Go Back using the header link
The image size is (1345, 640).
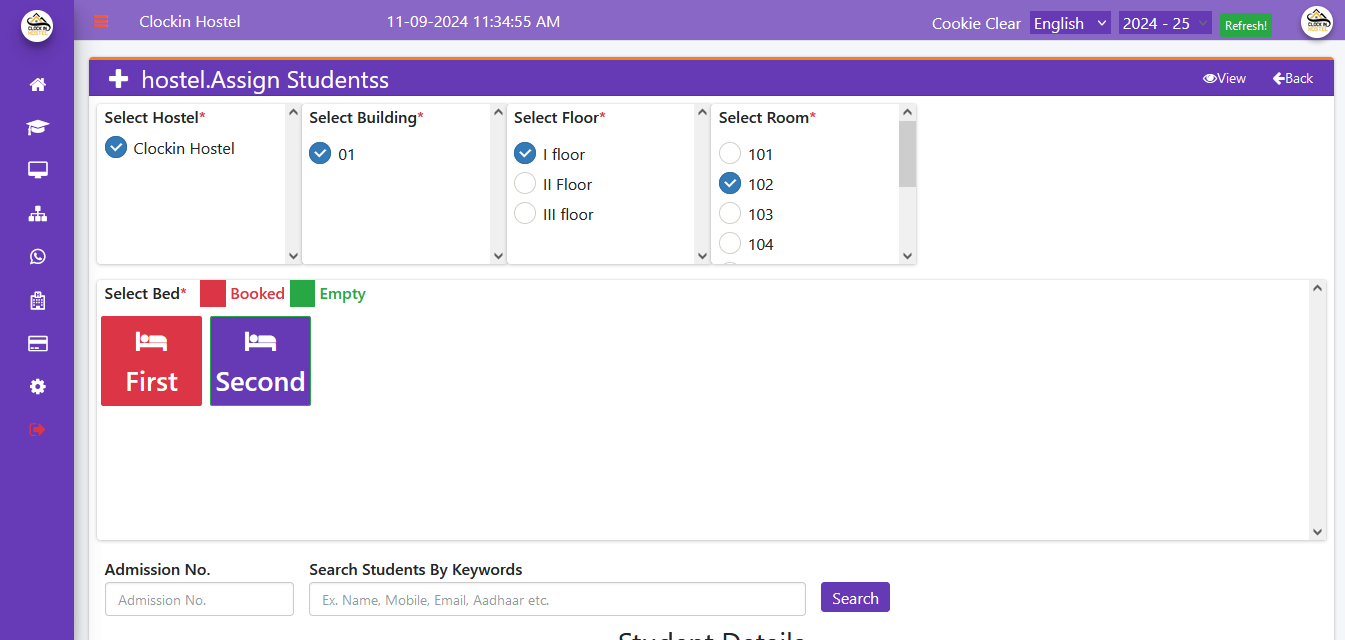point(1293,78)
